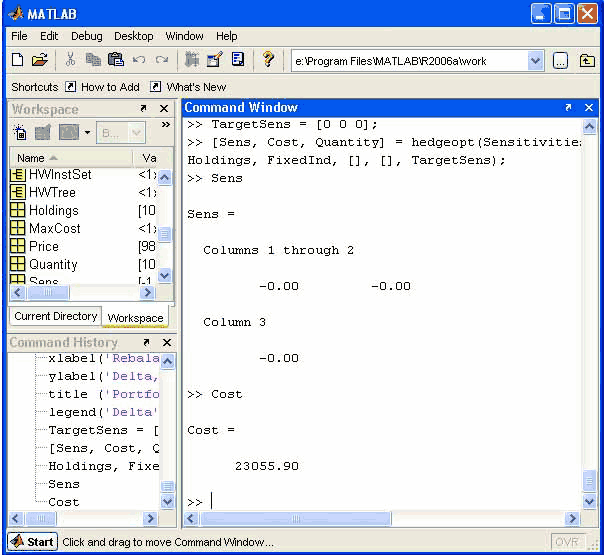Viewport: 604px width, 555px height.
Task: Select the MaxCost variable row
Action: (83, 228)
